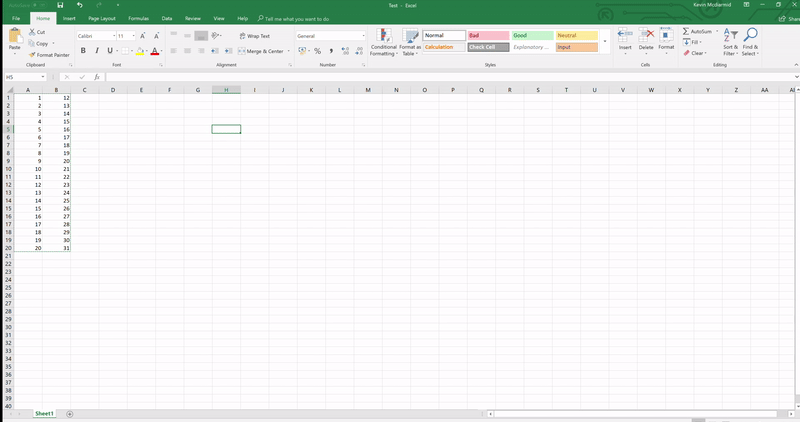The width and height of the screenshot is (800, 422).
Task: Apply the Bad cell style
Action: tap(488, 35)
